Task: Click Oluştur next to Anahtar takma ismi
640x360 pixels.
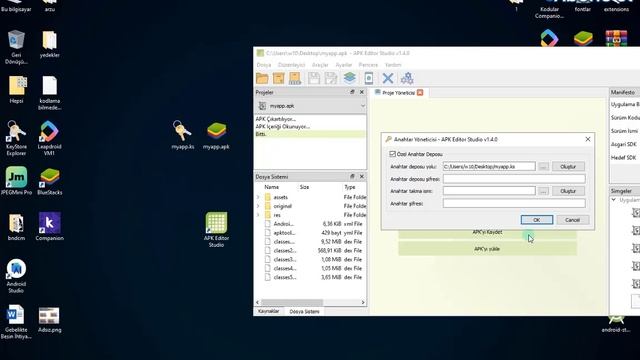Action: 568,191
